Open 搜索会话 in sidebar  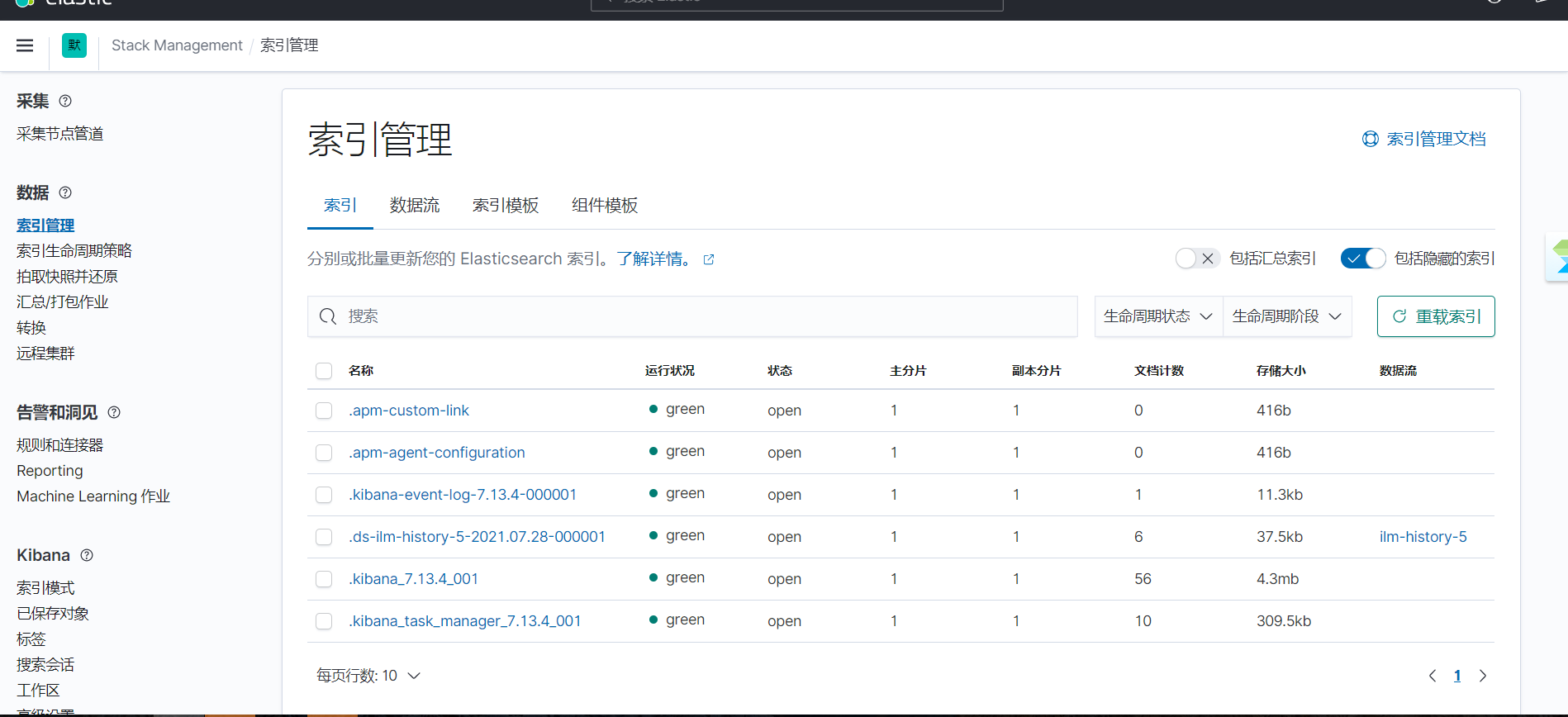[x=45, y=664]
